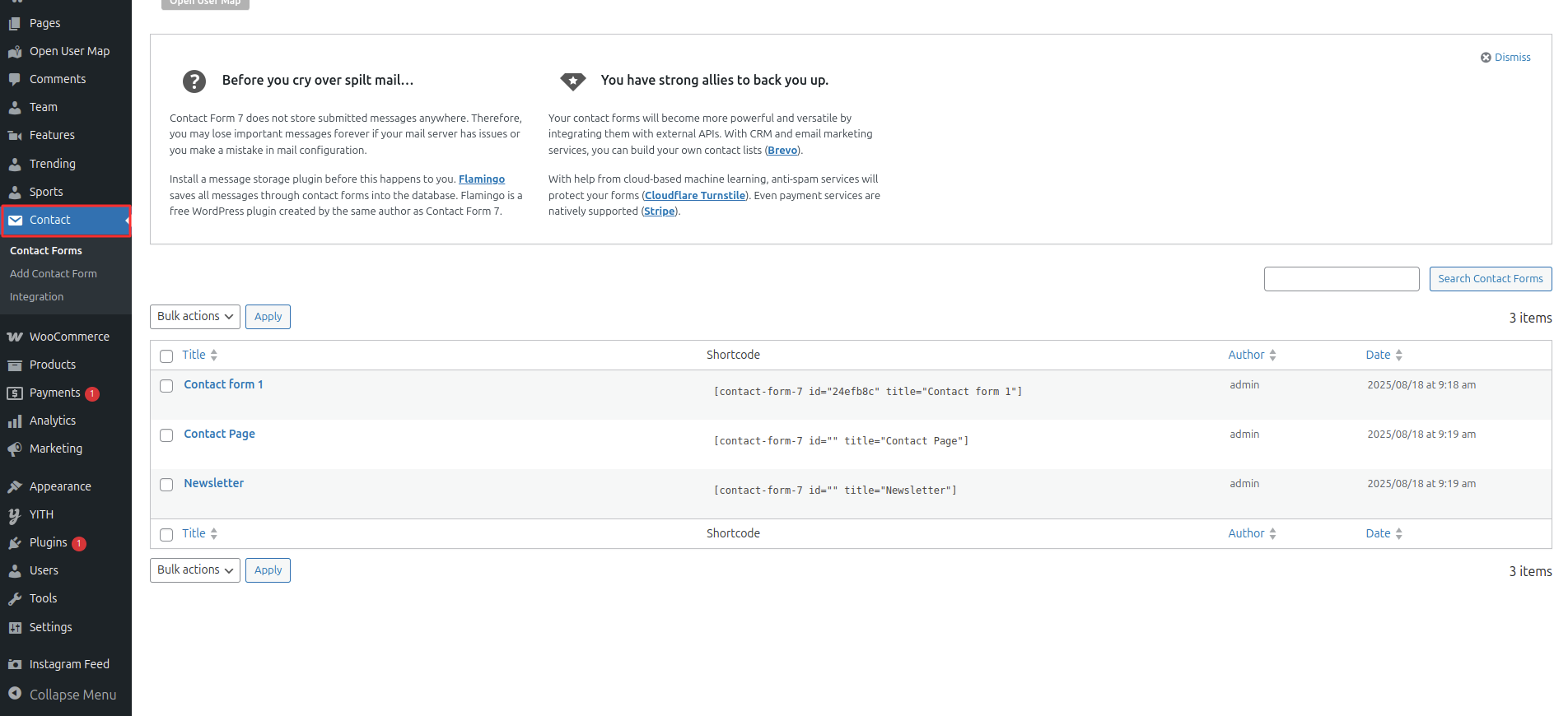Sort by Title in header row
Screen dimensions: 1568x716
(200, 355)
